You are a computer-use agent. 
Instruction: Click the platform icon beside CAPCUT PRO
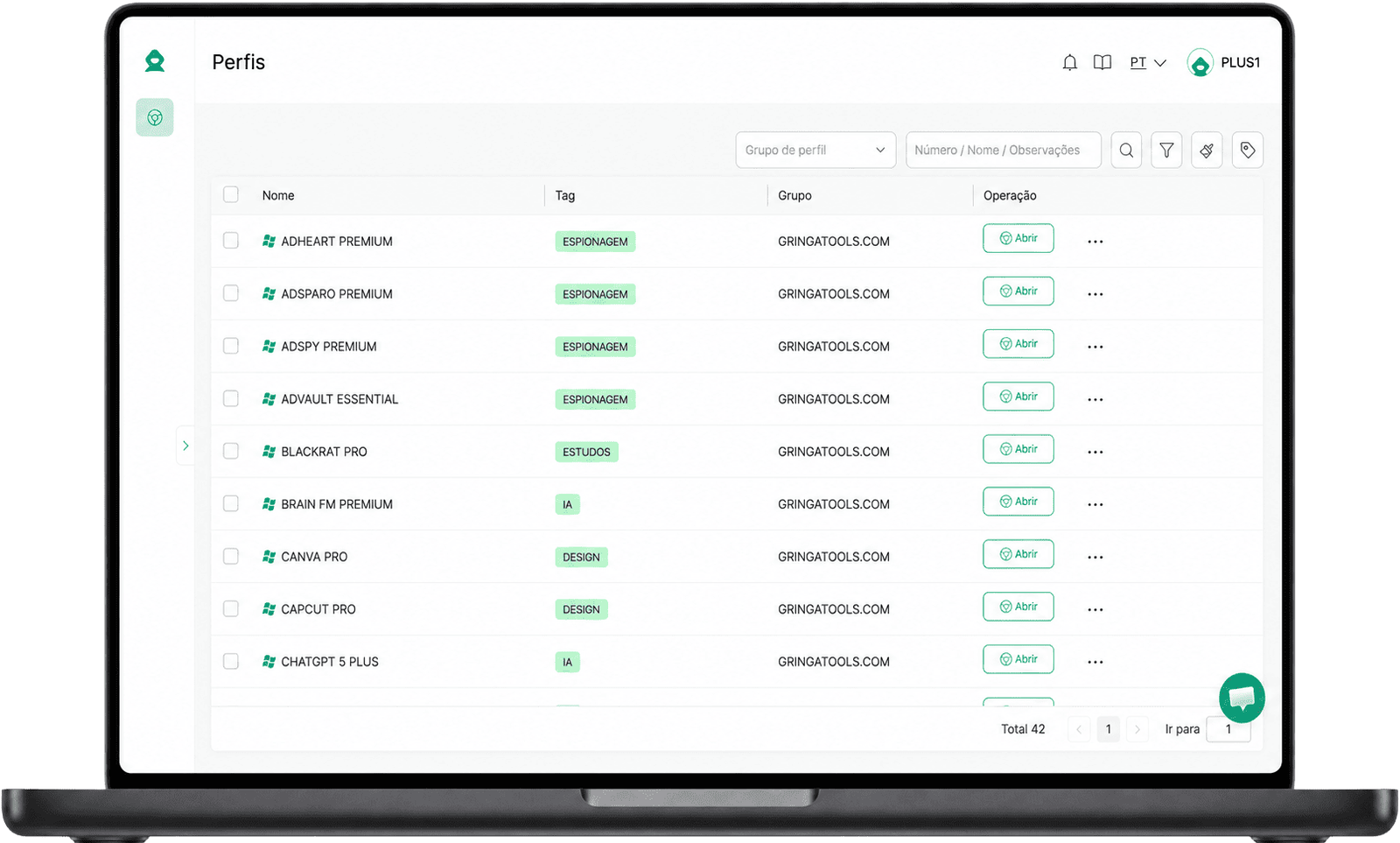click(x=269, y=608)
